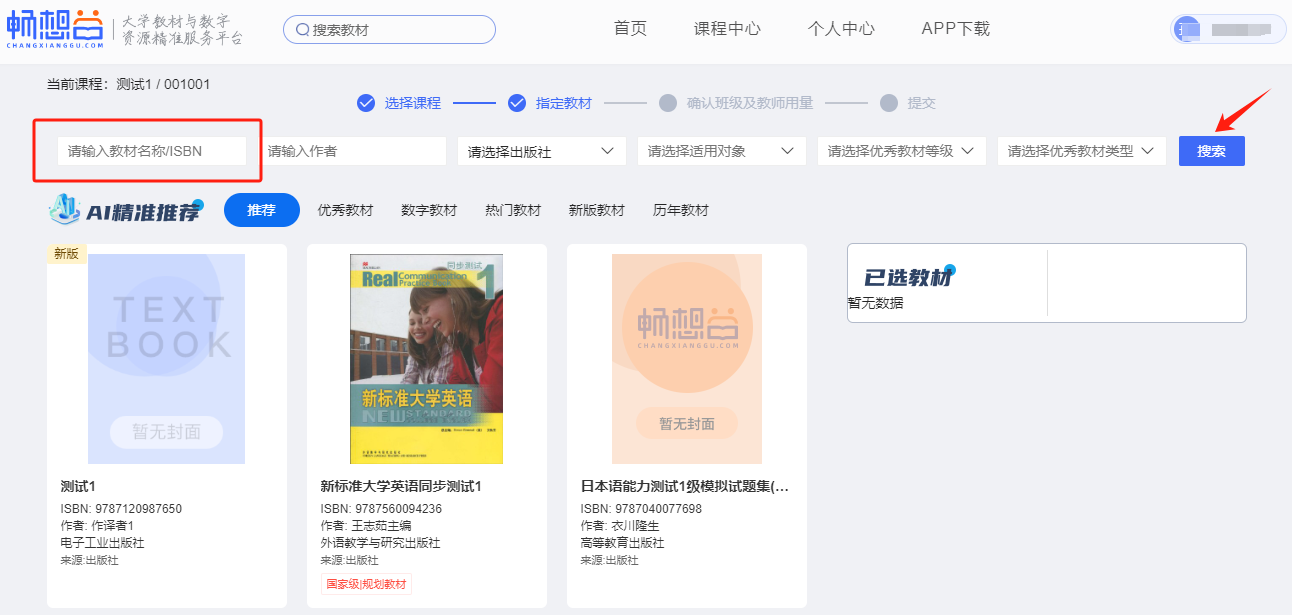Click the 指定教材 step checkmark icon

pyautogui.click(x=517, y=103)
